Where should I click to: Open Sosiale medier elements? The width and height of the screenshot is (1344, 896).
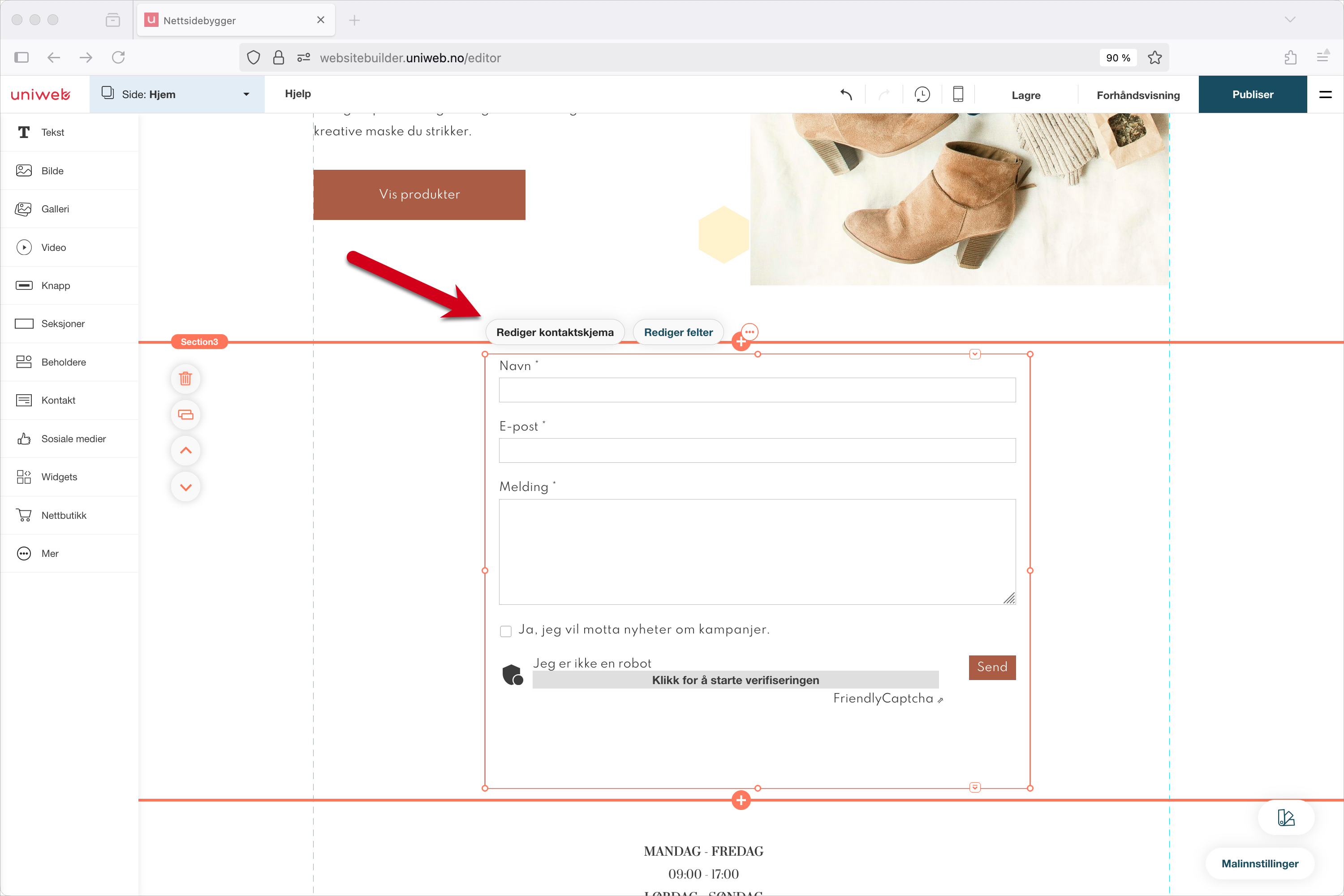pos(69,438)
